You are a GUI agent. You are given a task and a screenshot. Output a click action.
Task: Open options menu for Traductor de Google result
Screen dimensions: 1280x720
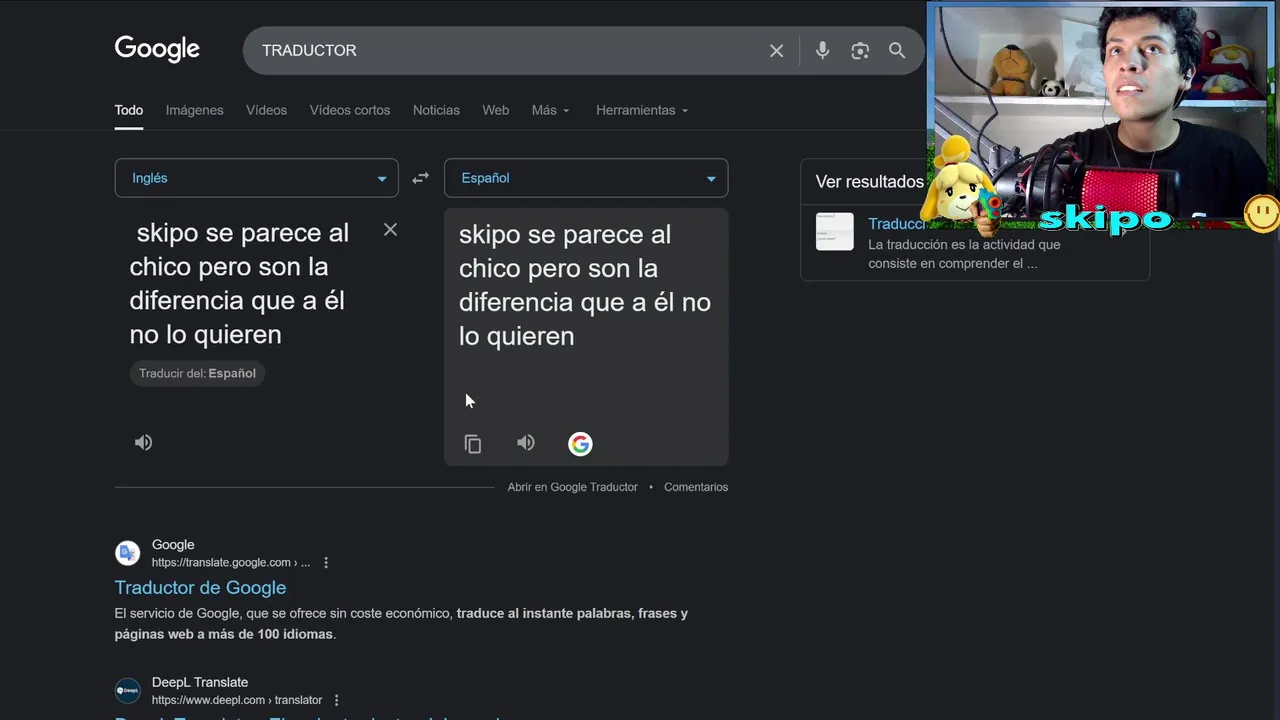pos(326,563)
